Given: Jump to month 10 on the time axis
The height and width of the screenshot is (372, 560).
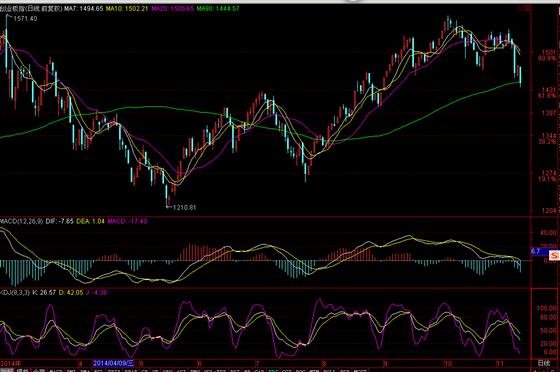Looking at the screenshot, I should (448, 363).
